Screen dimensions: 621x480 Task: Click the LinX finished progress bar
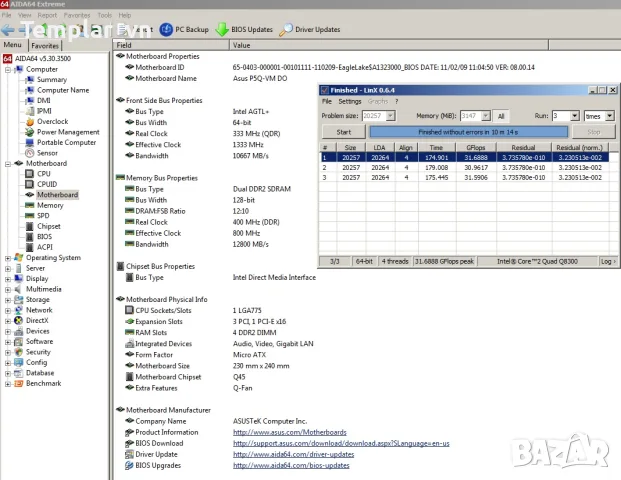(x=469, y=132)
